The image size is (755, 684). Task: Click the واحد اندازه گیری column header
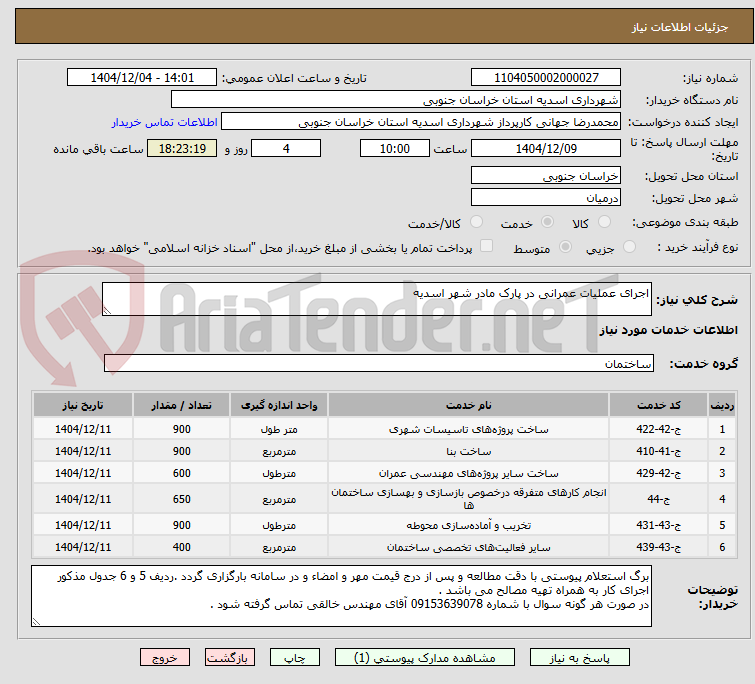click(279, 405)
